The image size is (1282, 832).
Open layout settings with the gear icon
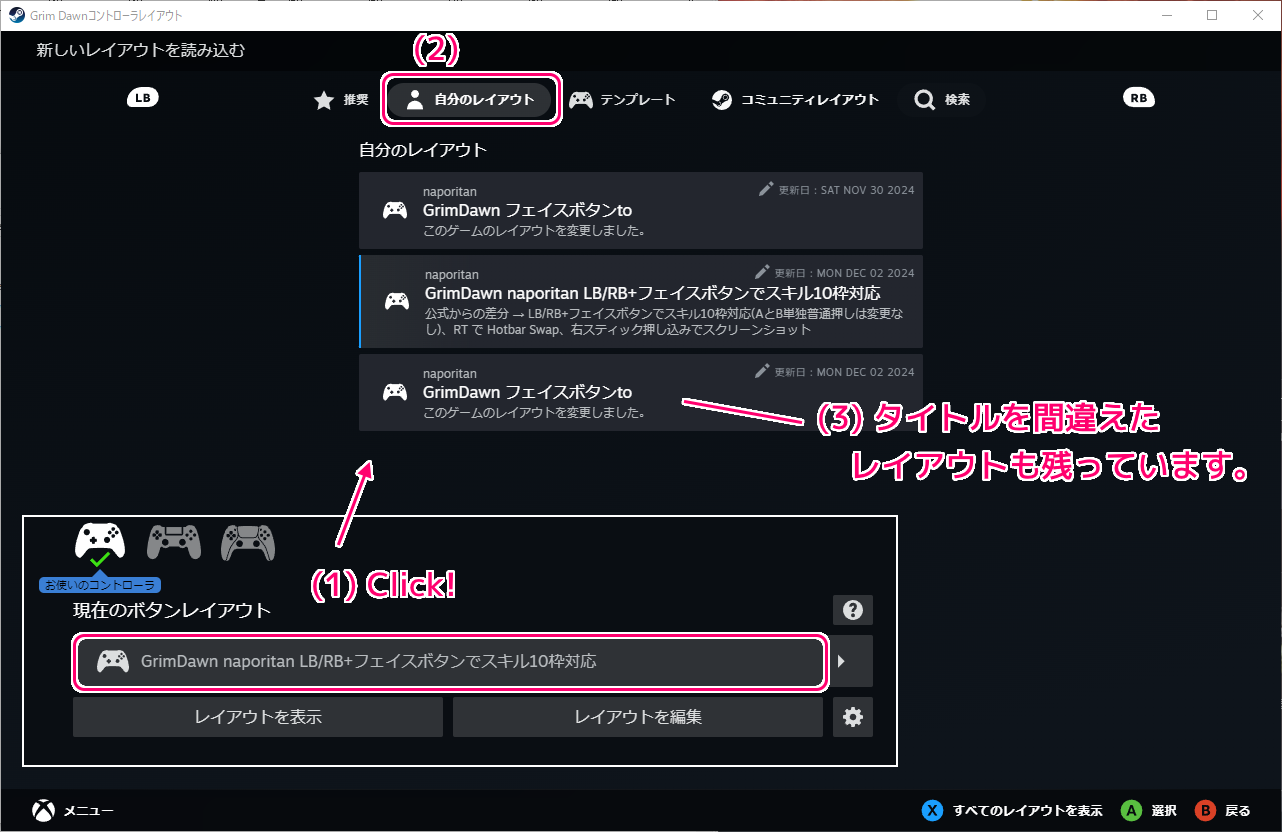tap(853, 717)
